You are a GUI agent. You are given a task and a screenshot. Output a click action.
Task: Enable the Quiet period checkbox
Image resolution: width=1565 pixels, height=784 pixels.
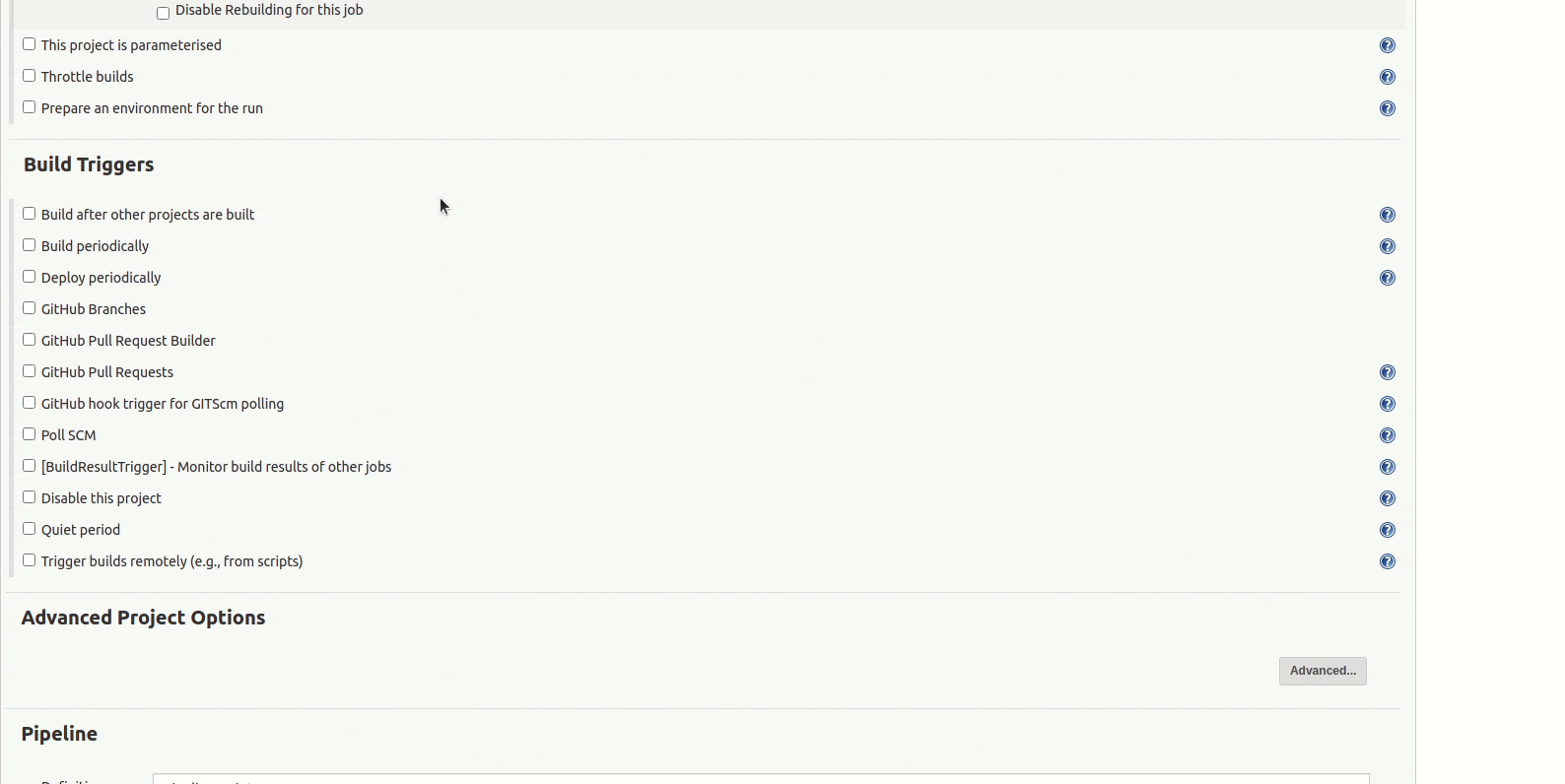pyautogui.click(x=30, y=529)
